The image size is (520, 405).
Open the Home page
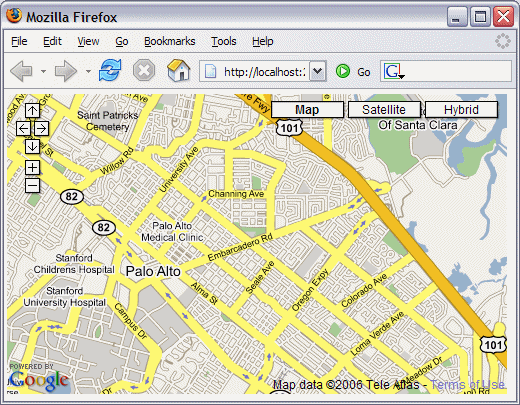click(179, 70)
